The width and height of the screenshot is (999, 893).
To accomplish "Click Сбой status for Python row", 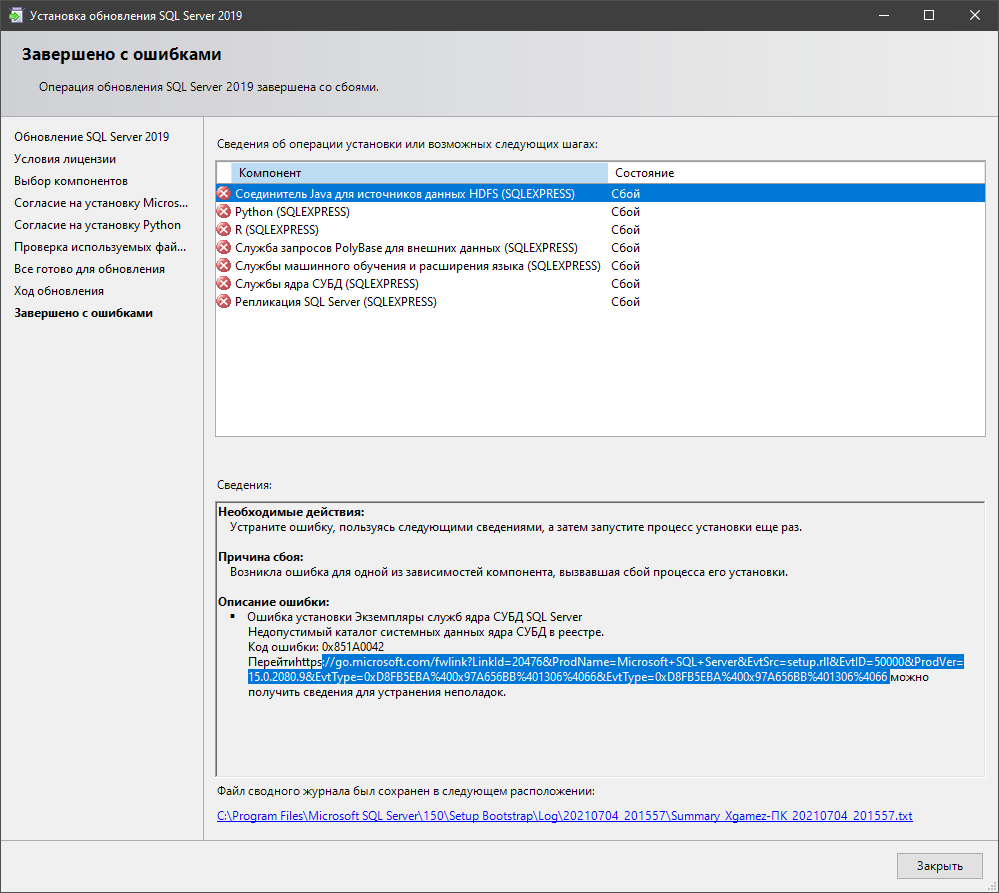I will [626, 211].
